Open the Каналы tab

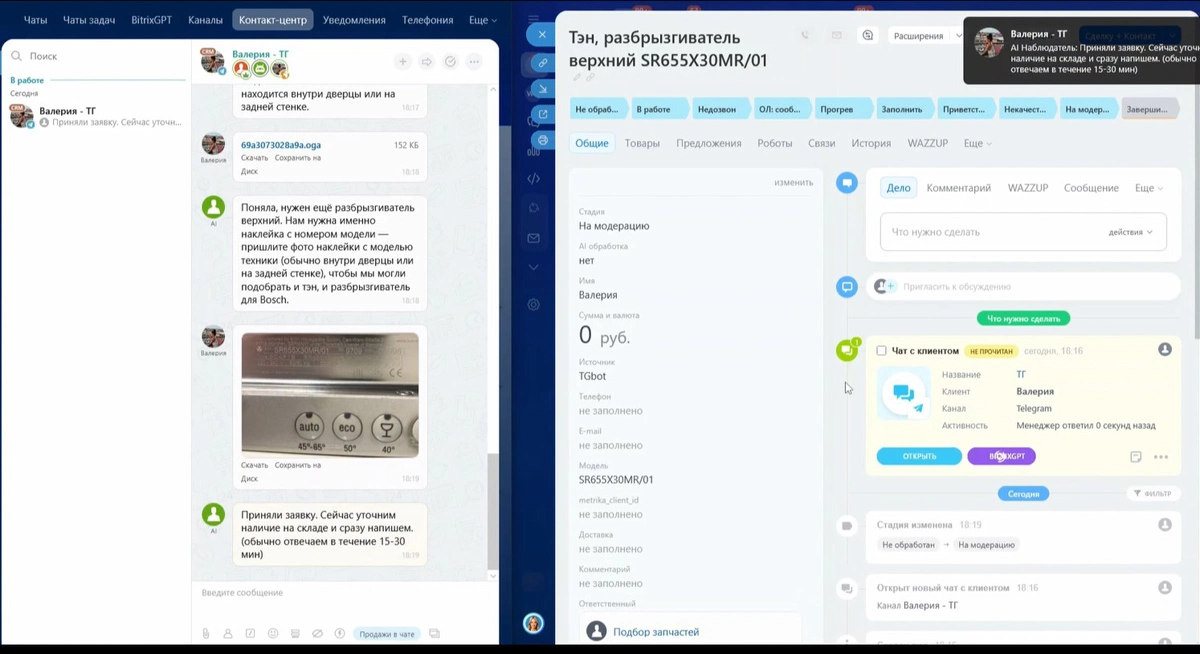tap(205, 20)
